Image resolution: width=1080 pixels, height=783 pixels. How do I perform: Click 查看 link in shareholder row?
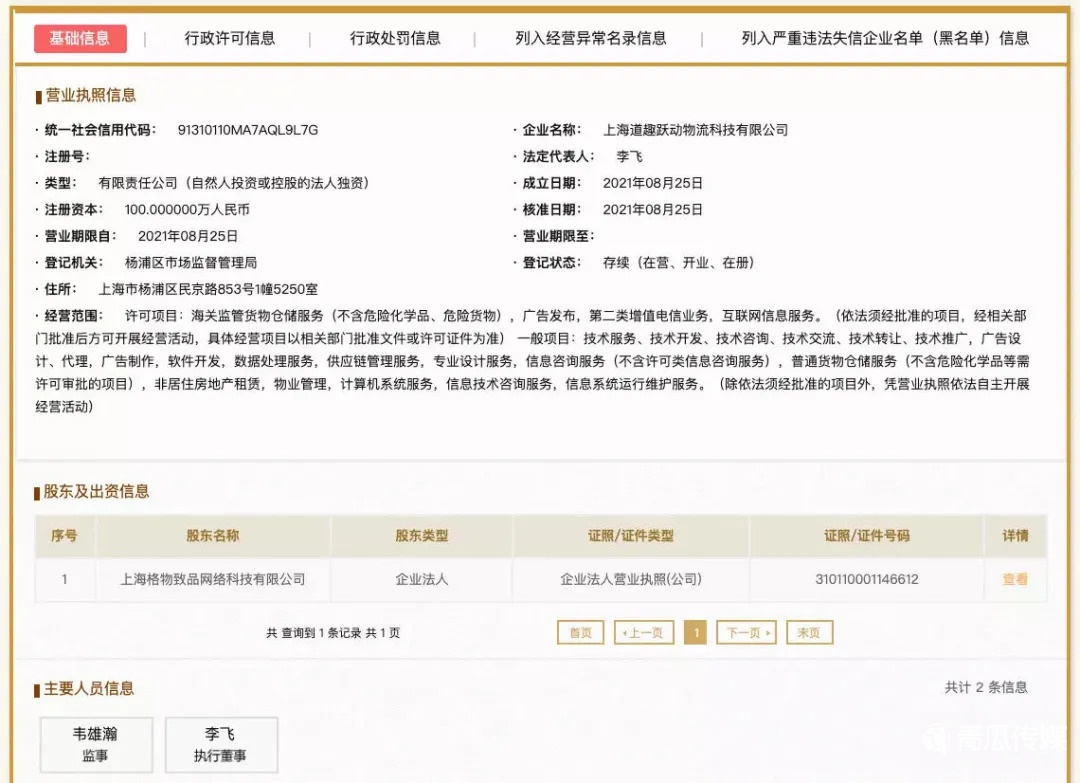[1015, 580]
